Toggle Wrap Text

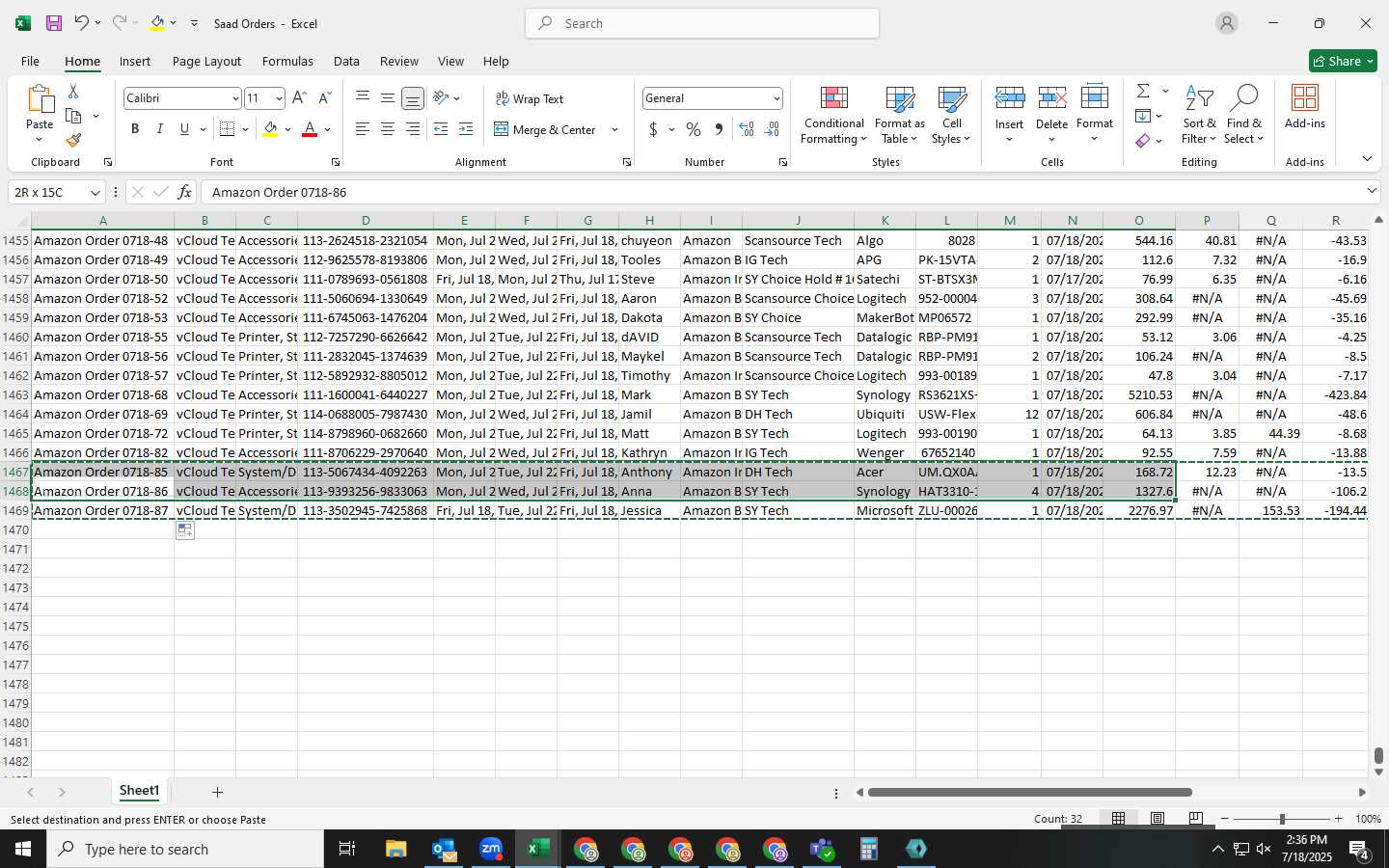(x=529, y=98)
